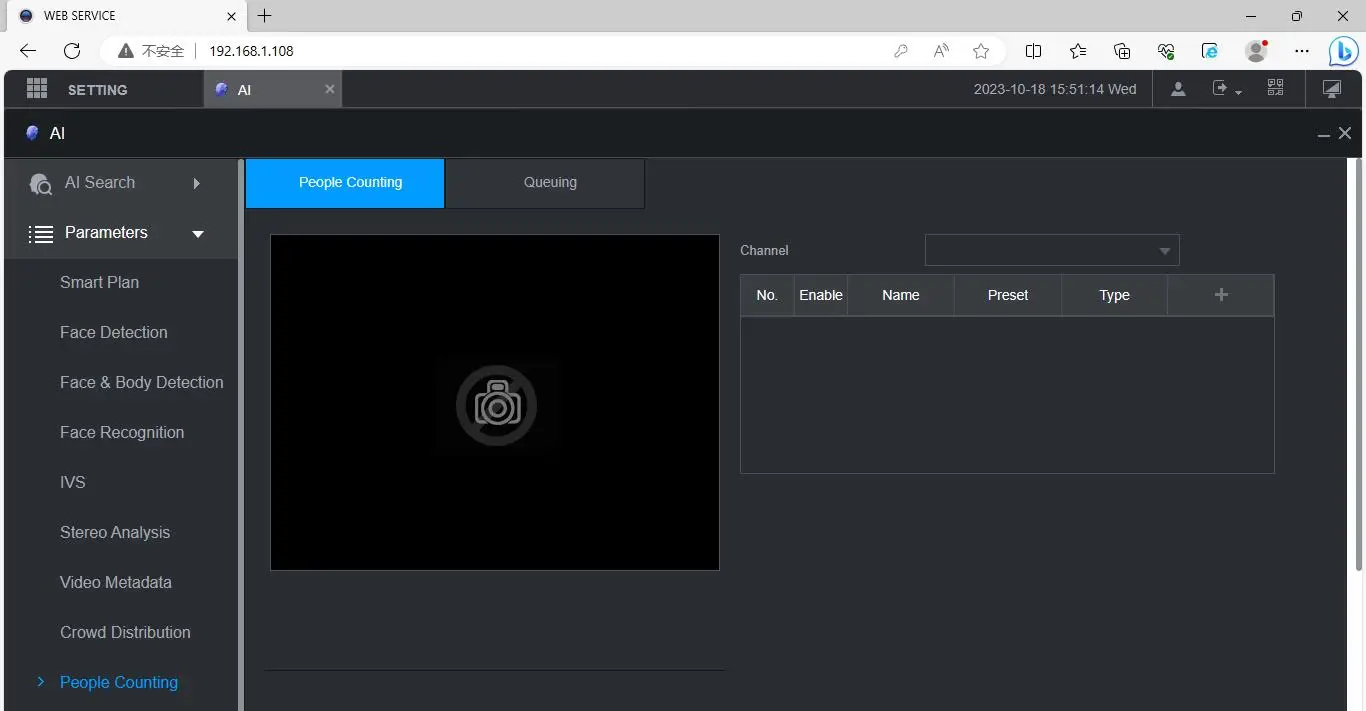Click the browser essentials heart icon
This screenshot has width=1366, height=711.
pyautogui.click(x=1166, y=51)
